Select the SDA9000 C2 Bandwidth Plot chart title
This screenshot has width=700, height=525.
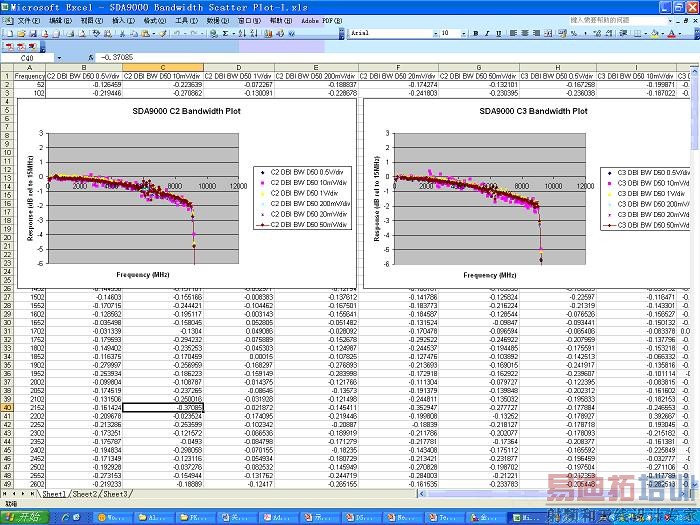click(186, 111)
